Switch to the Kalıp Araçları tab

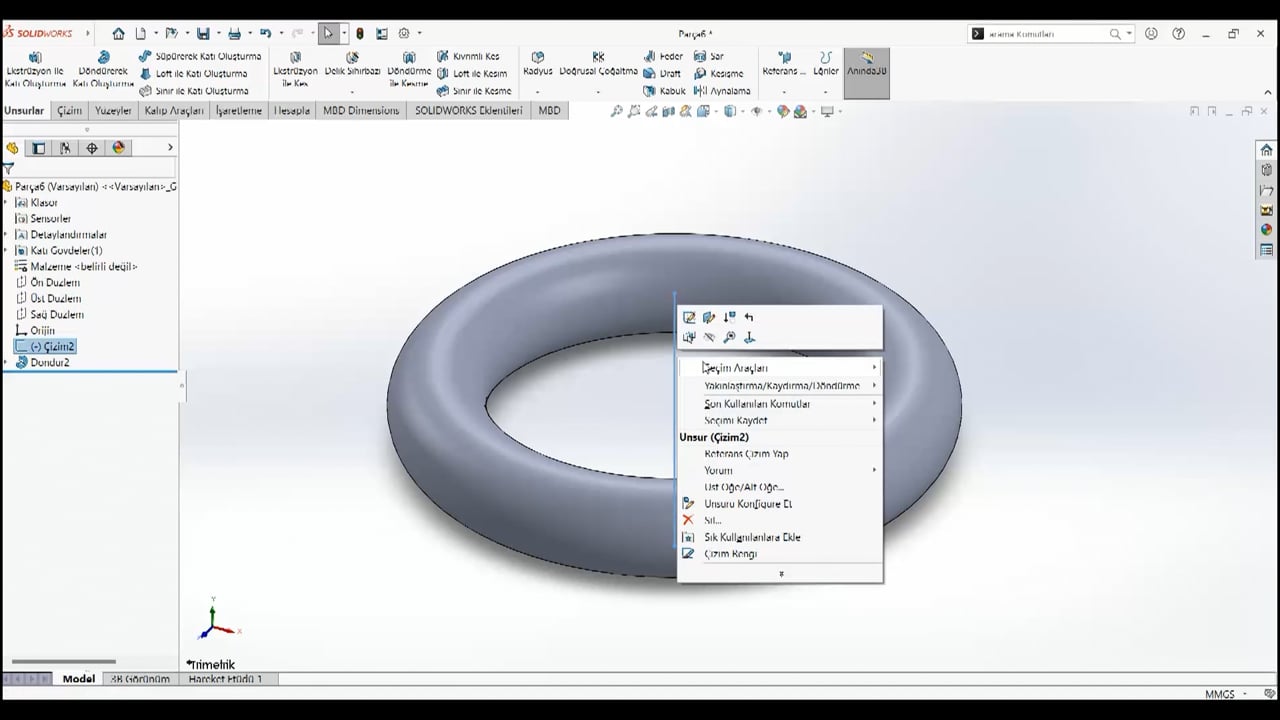pos(174,111)
